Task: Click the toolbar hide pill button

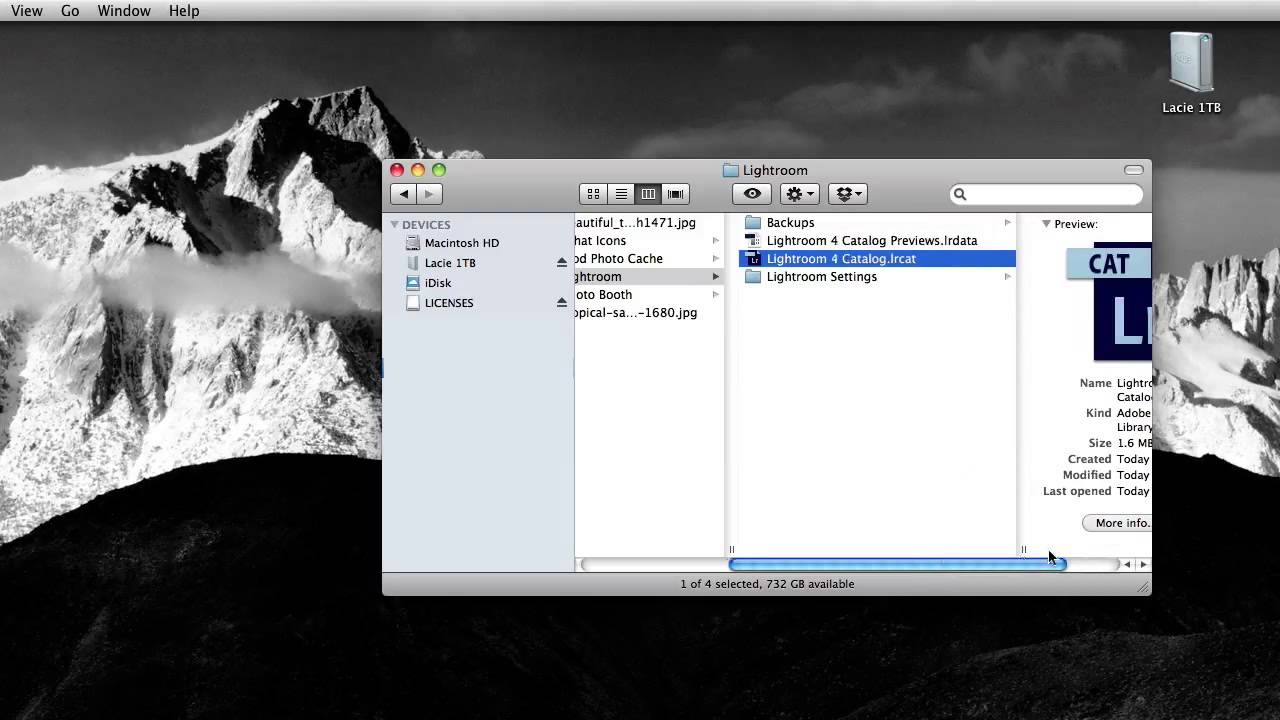Action: [x=1133, y=170]
